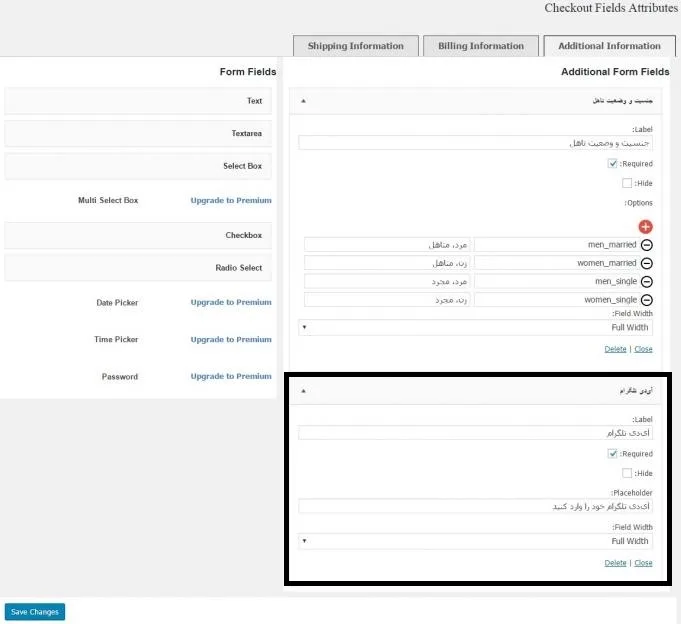Click Upgrade to Premium for Multi Select Box
Image resolution: width=681 pixels, height=624 pixels.
pos(231,200)
